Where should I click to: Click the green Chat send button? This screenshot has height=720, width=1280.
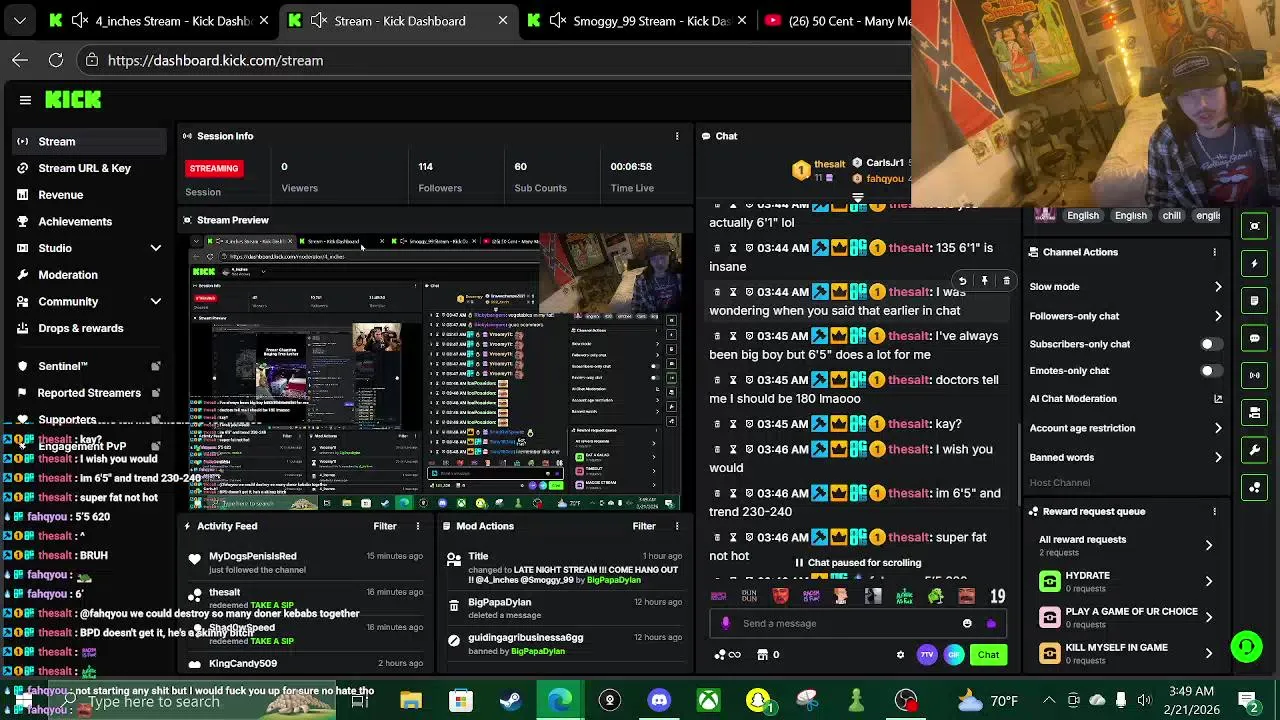(x=988, y=655)
